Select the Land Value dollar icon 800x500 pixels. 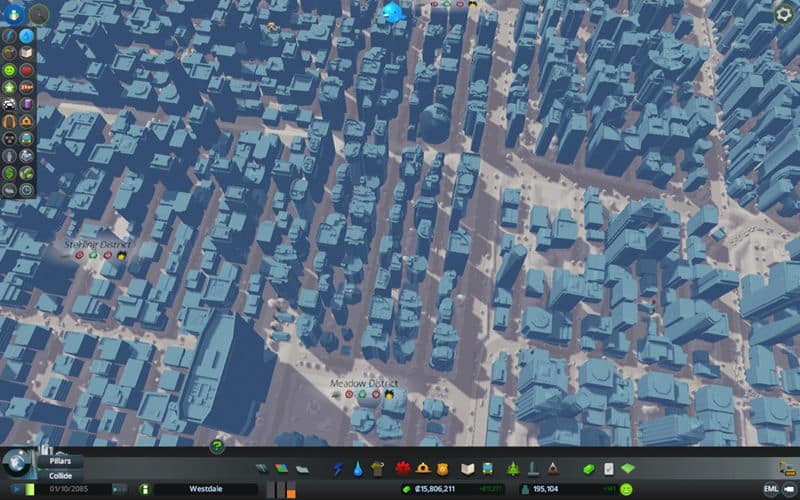pyautogui.click(x=10, y=173)
